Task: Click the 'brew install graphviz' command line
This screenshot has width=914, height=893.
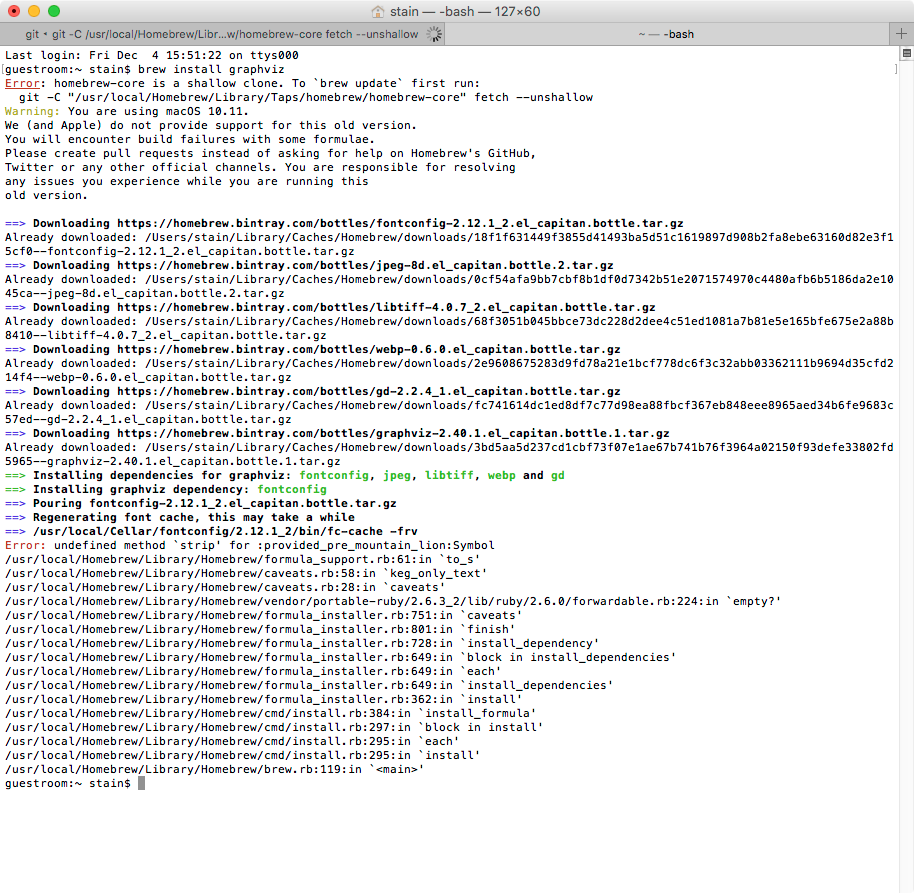Action: pos(145,69)
